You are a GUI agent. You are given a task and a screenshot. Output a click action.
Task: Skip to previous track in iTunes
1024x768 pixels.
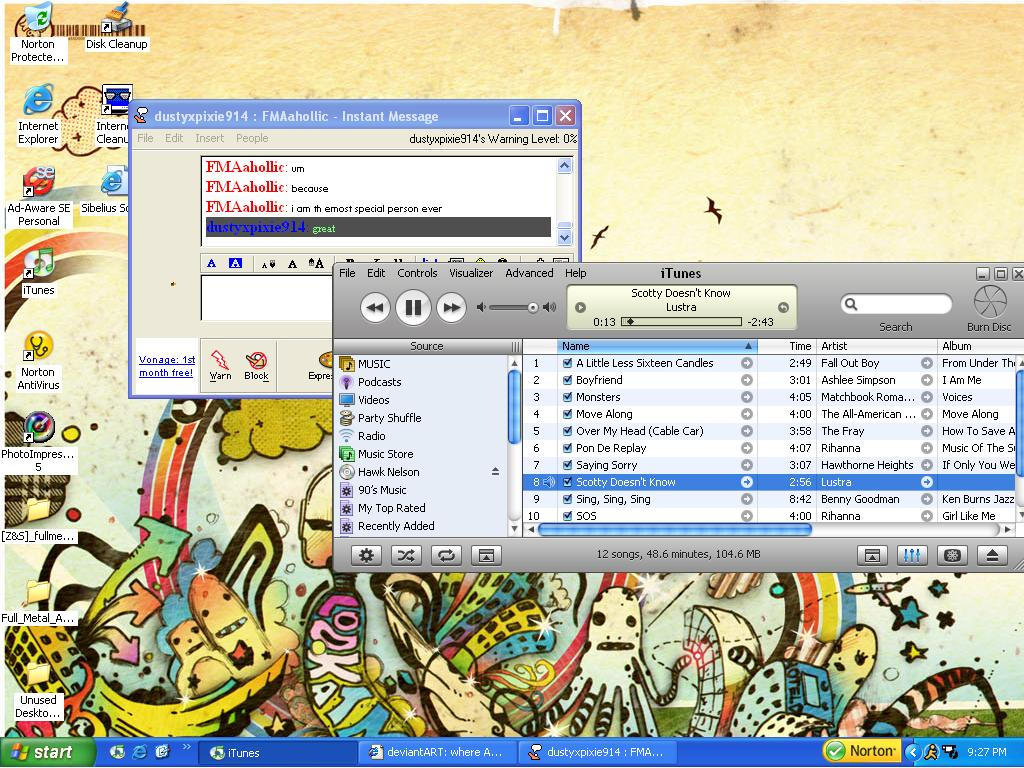[x=375, y=308]
